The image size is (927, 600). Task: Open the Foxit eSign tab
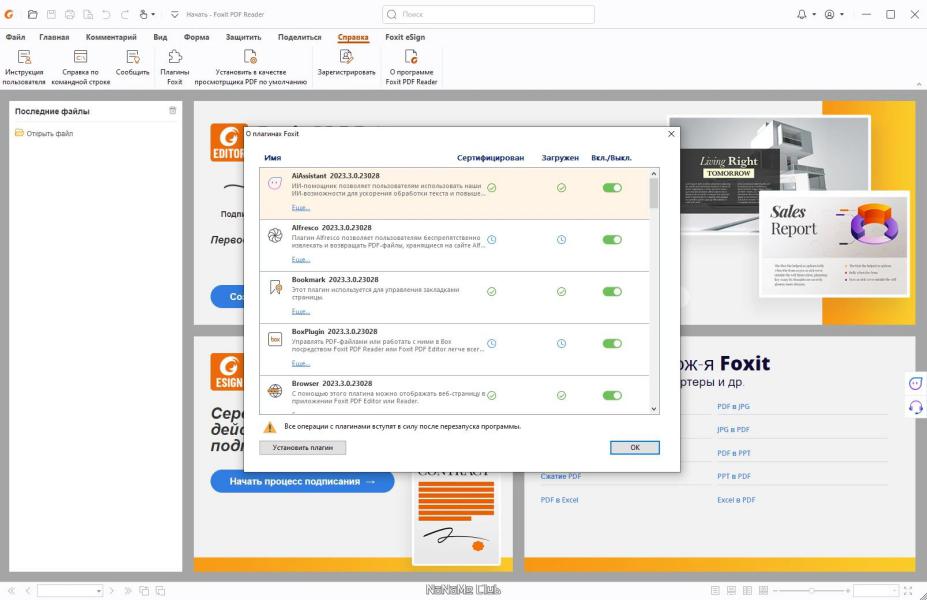click(x=405, y=37)
